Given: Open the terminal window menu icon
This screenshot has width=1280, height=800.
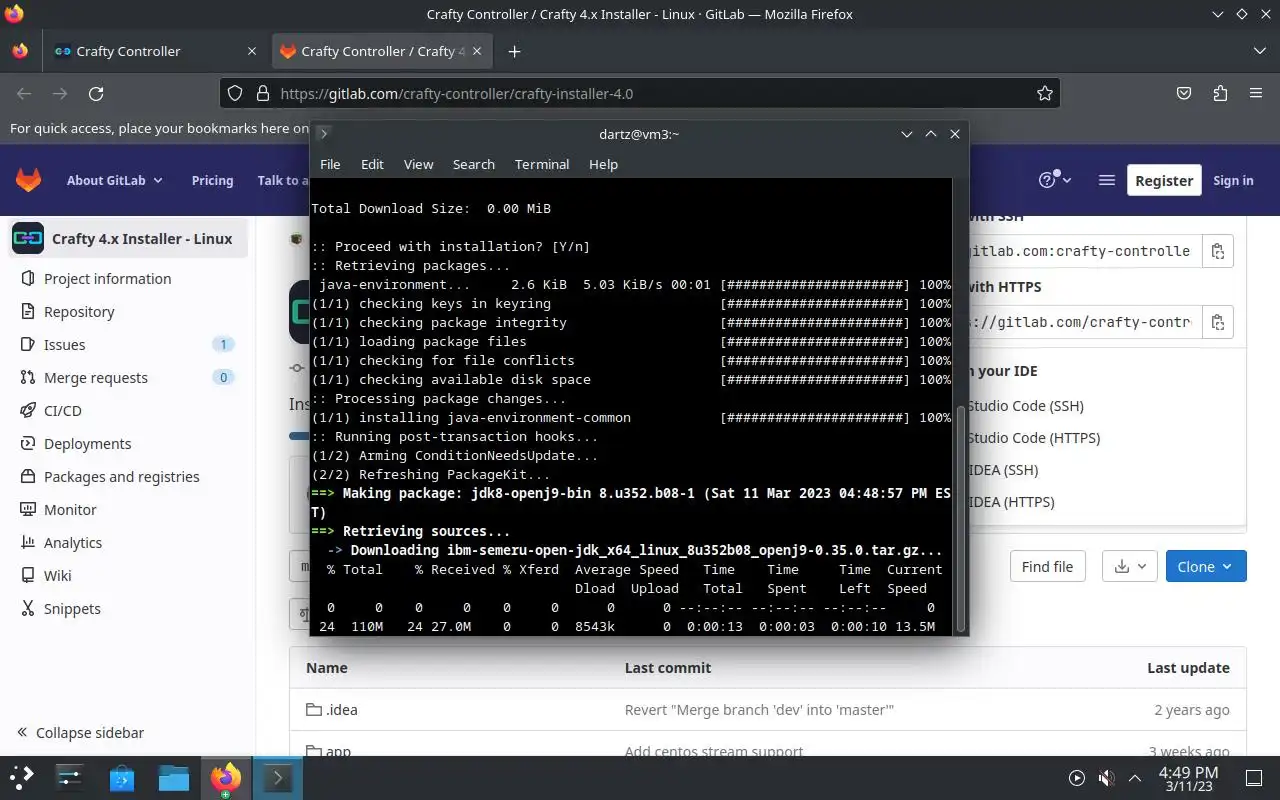Looking at the screenshot, I should pos(324,133).
